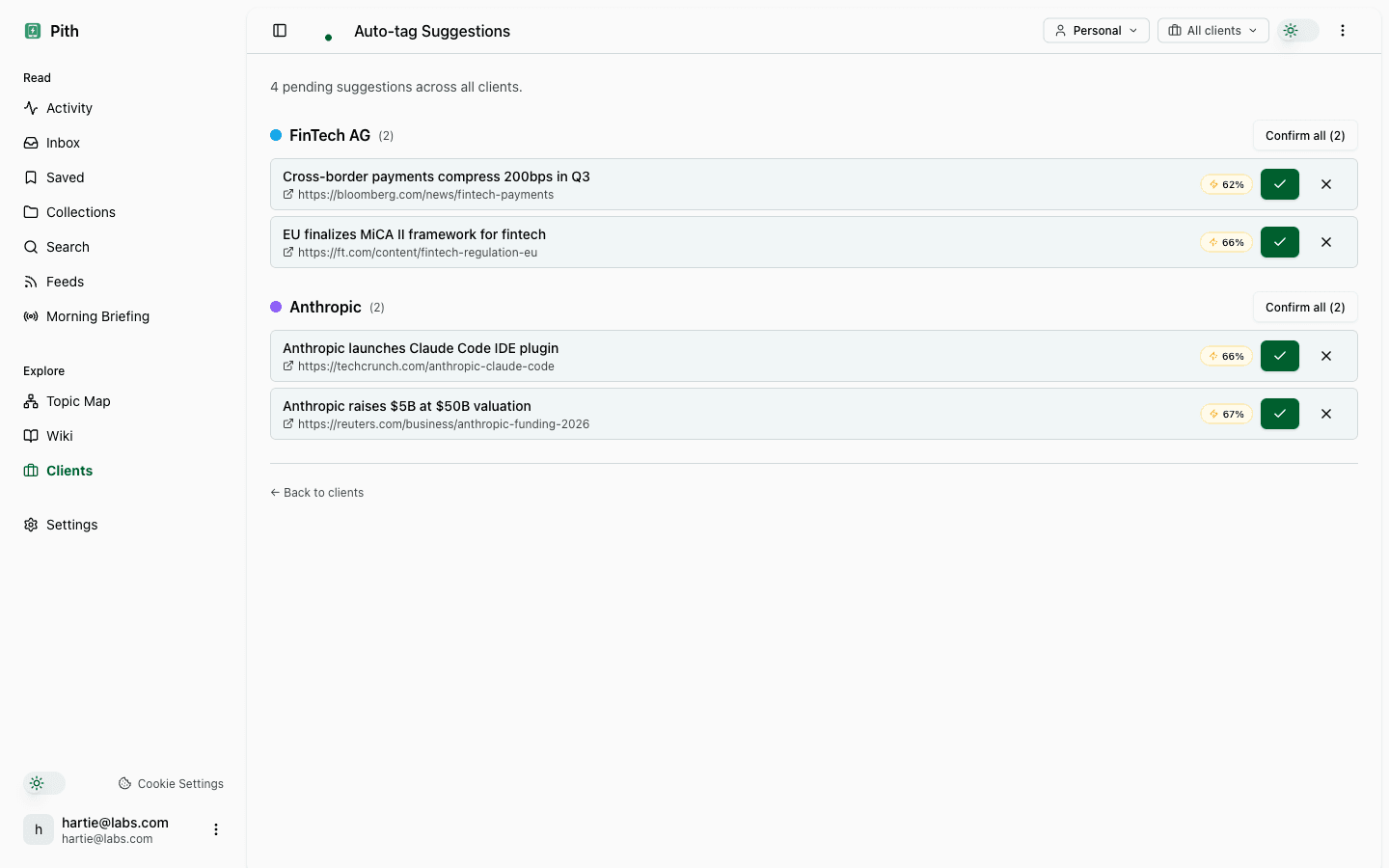Open the top-right three-dot options menu
1389x868 pixels.
pyautogui.click(x=1343, y=31)
